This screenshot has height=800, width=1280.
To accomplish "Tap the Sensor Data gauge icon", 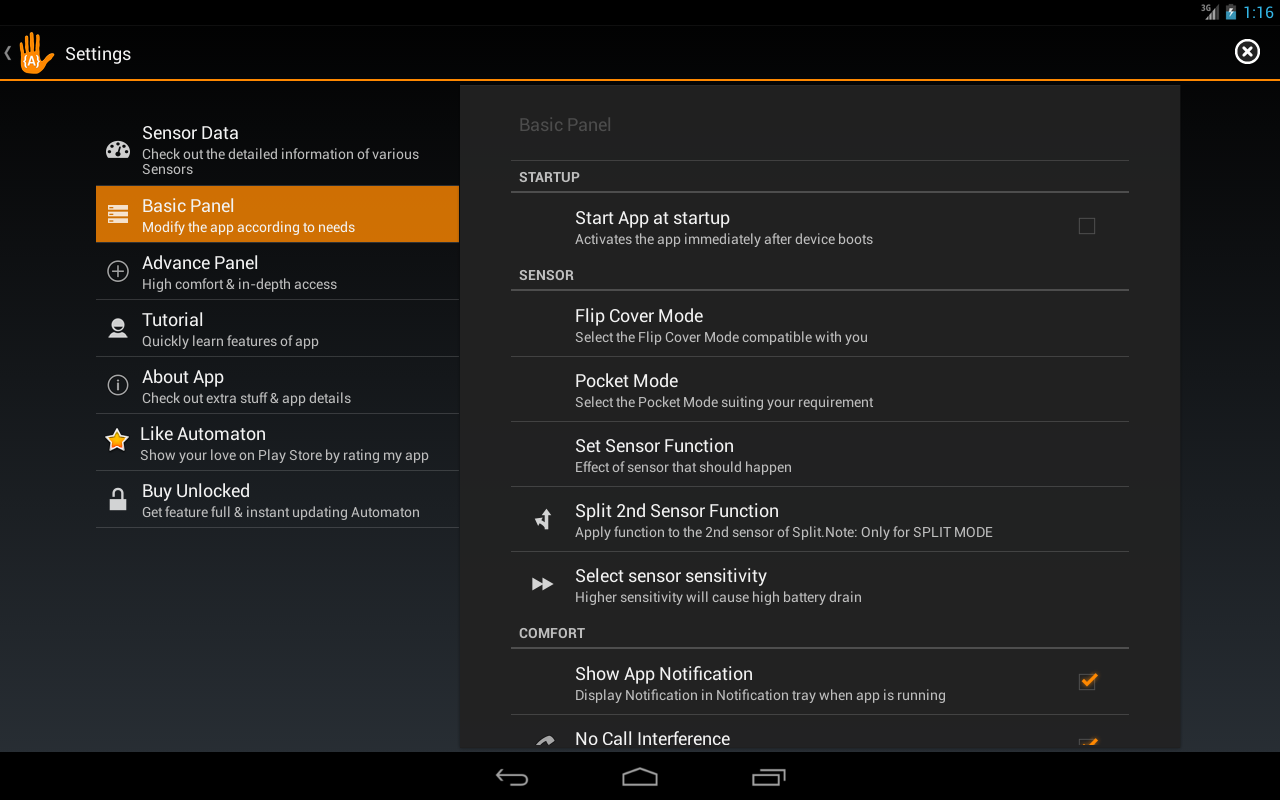I will coord(118,150).
